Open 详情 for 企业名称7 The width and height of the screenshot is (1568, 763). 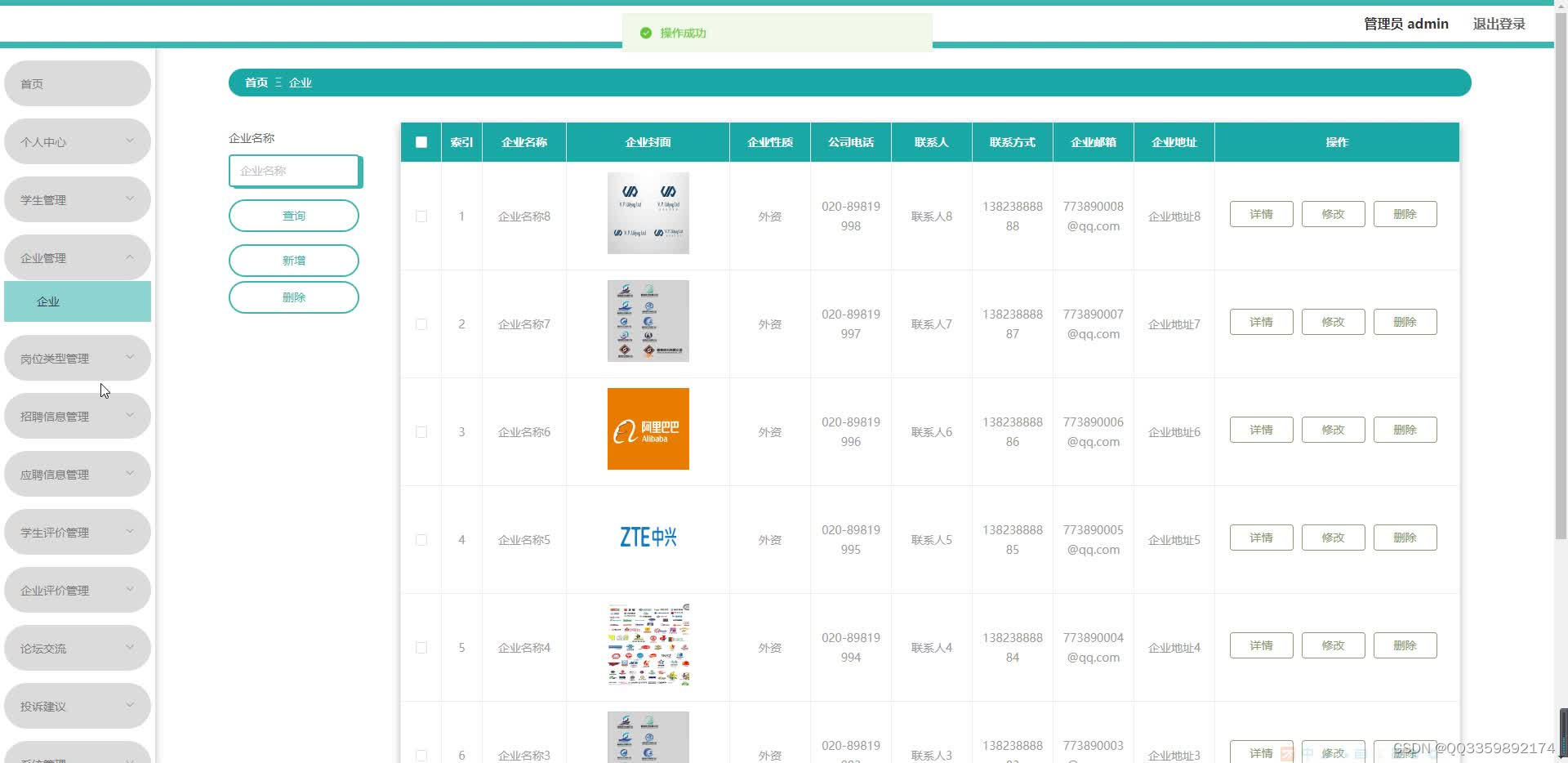[1261, 322]
